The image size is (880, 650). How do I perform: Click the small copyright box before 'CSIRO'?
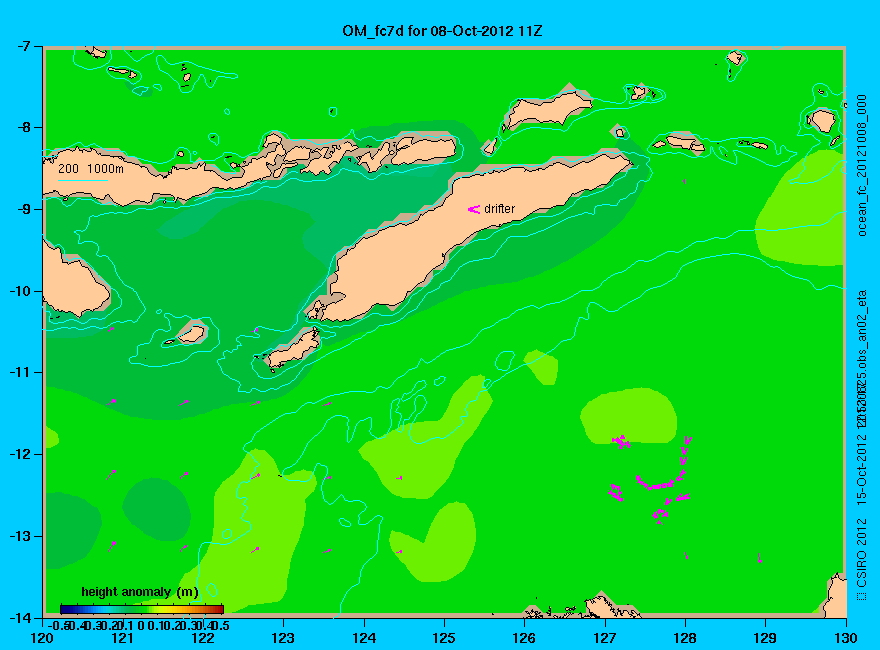click(861, 596)
